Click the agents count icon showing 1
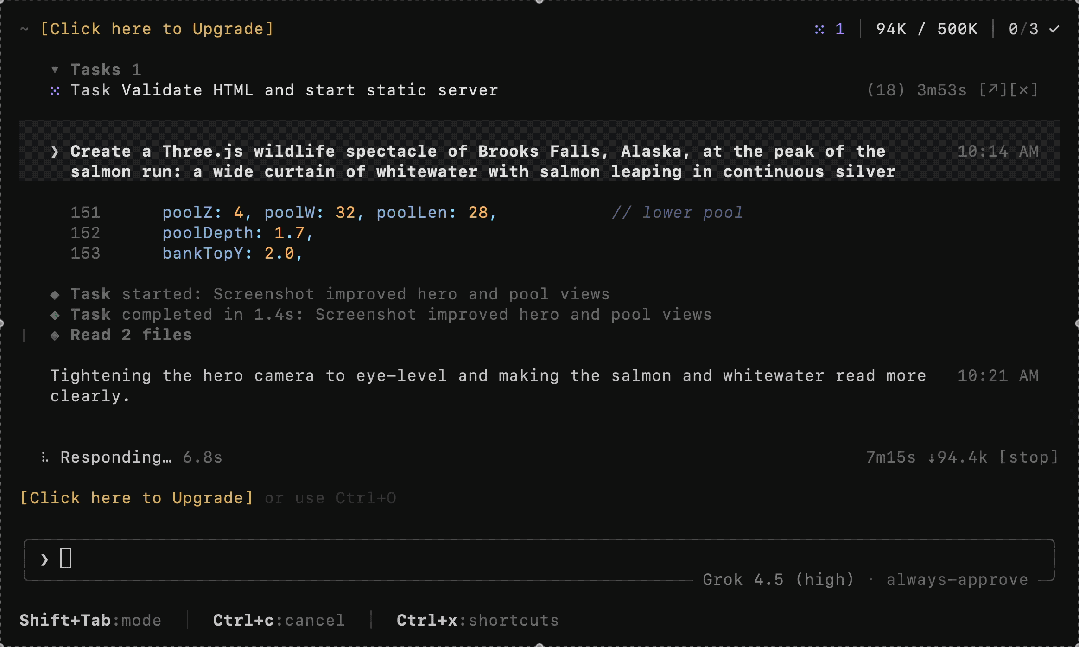Screen dimensions: 1079x647 coord(829,29)
